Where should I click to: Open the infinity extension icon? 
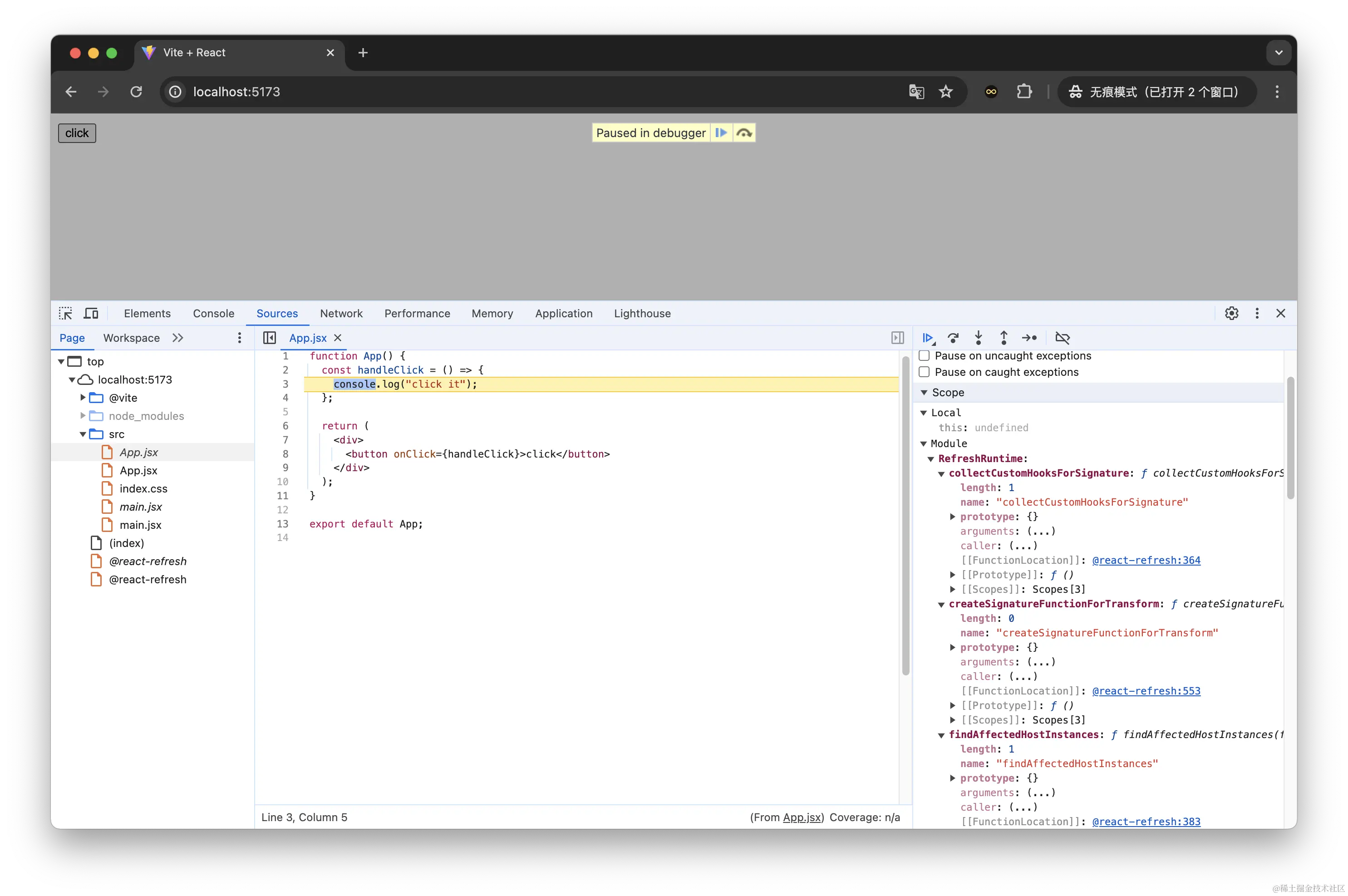tap(991, 91)
